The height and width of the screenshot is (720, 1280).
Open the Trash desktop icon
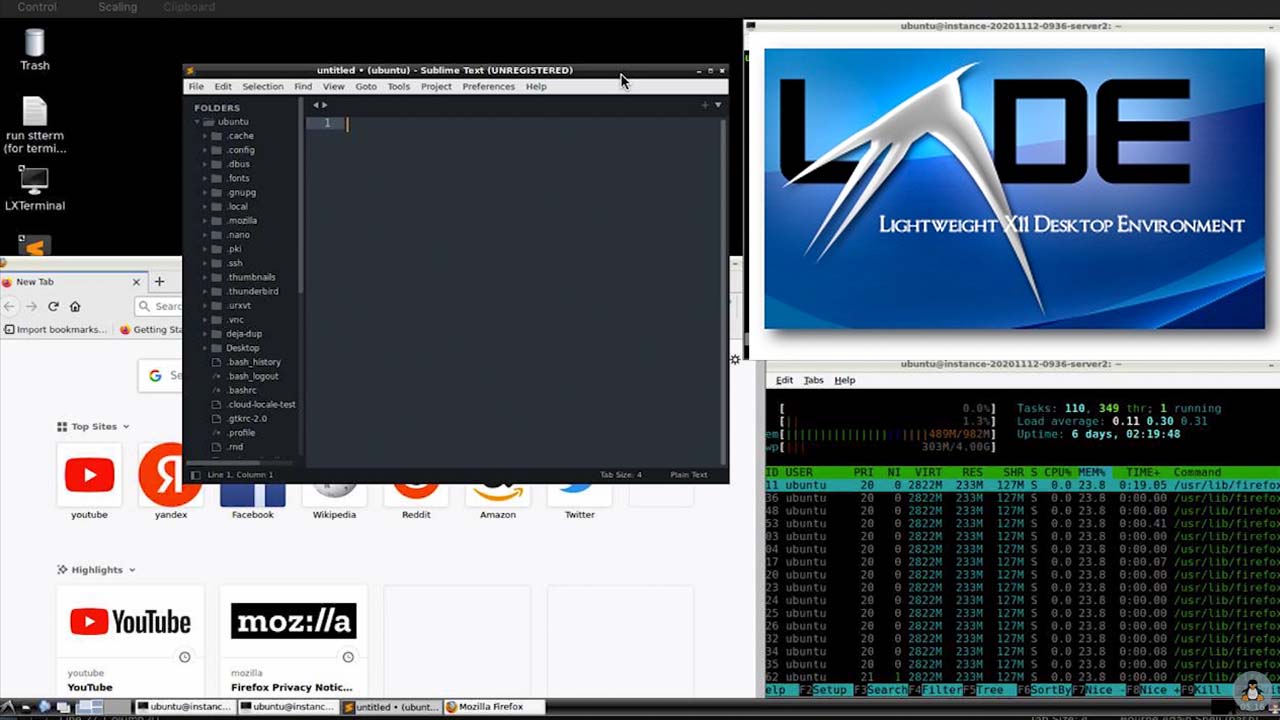click(x=35, y=48)
